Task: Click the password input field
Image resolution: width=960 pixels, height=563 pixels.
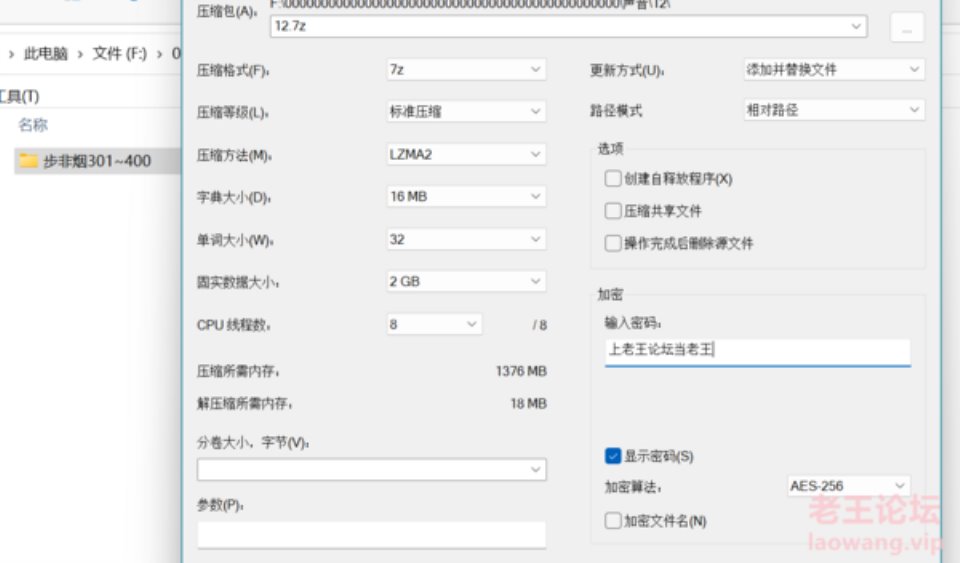Action: tap(757, 352)
